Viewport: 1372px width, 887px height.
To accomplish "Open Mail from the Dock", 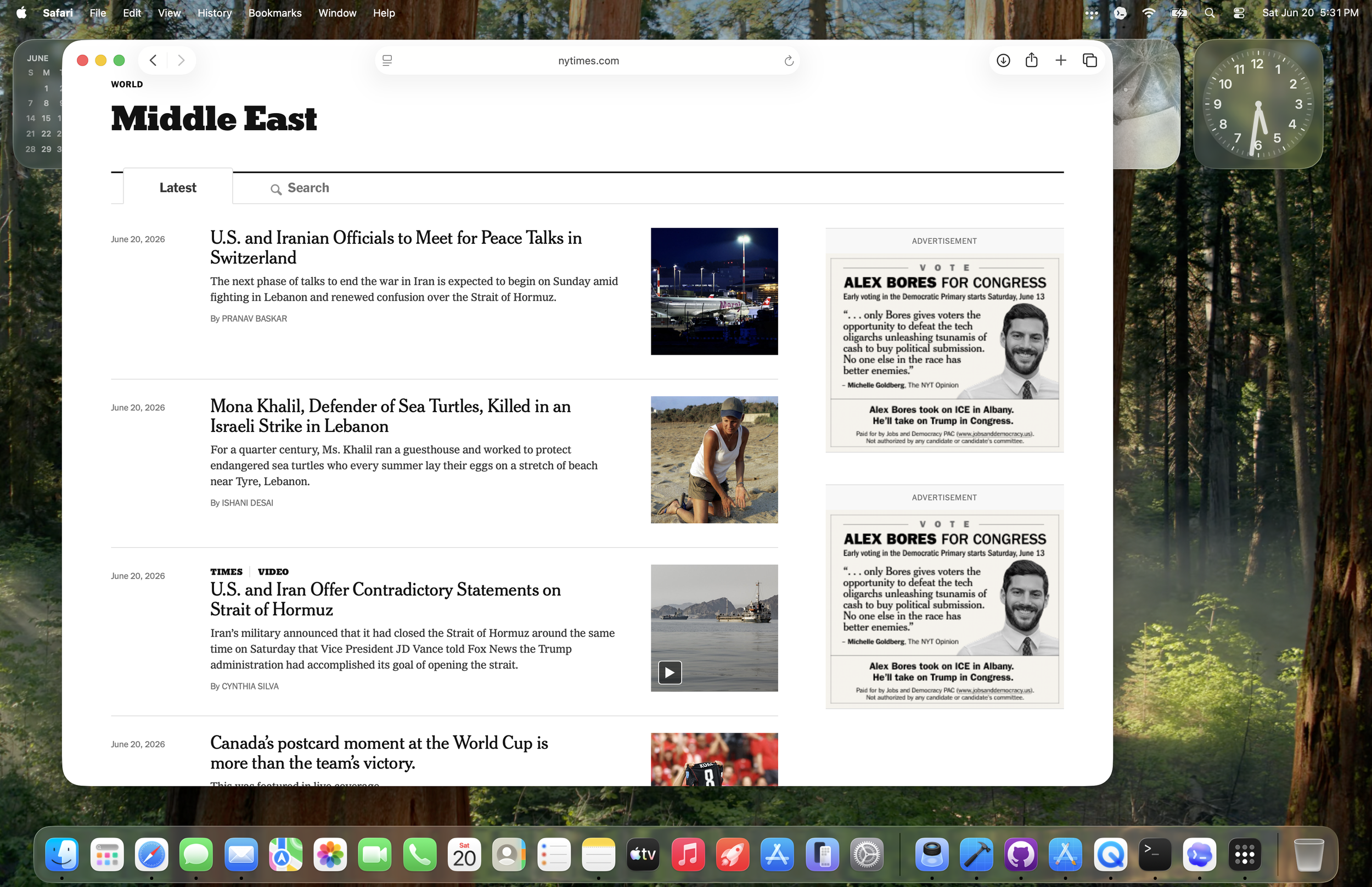I will [241, 854].
